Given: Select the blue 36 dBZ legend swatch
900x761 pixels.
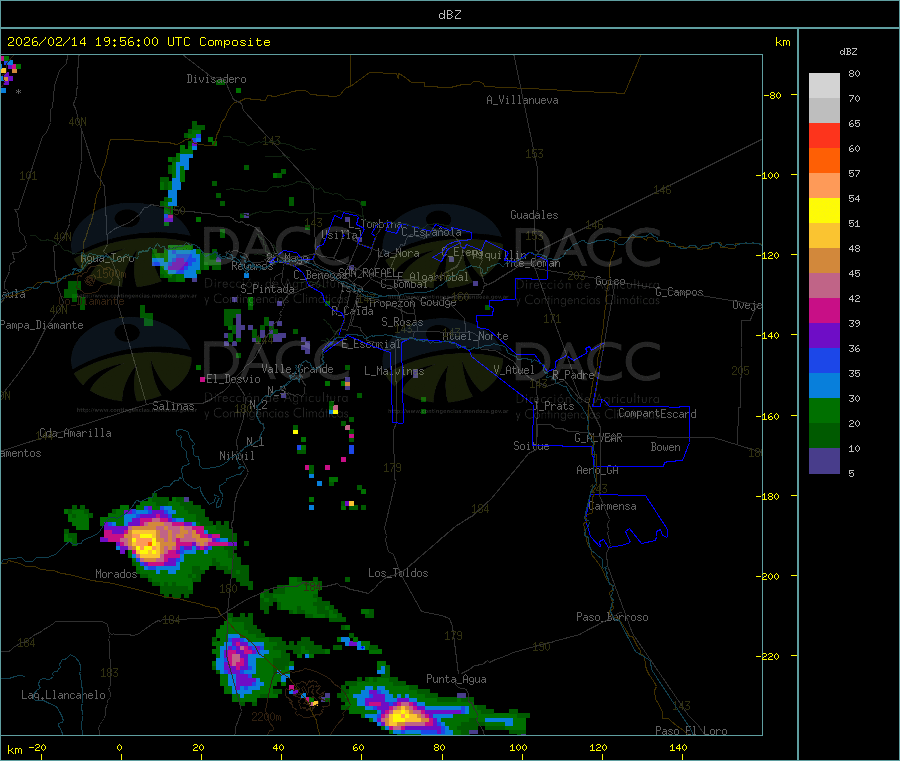Looking at the screenshot, I should [824, 360].
